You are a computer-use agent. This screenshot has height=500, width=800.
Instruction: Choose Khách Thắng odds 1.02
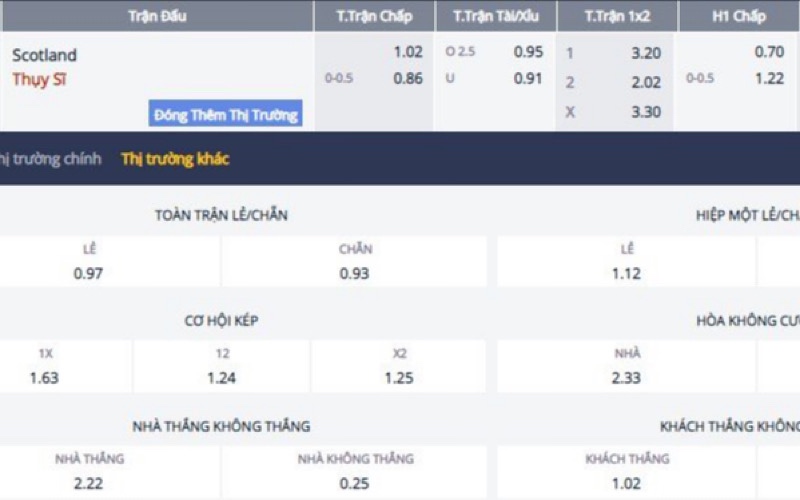(627, 482)
